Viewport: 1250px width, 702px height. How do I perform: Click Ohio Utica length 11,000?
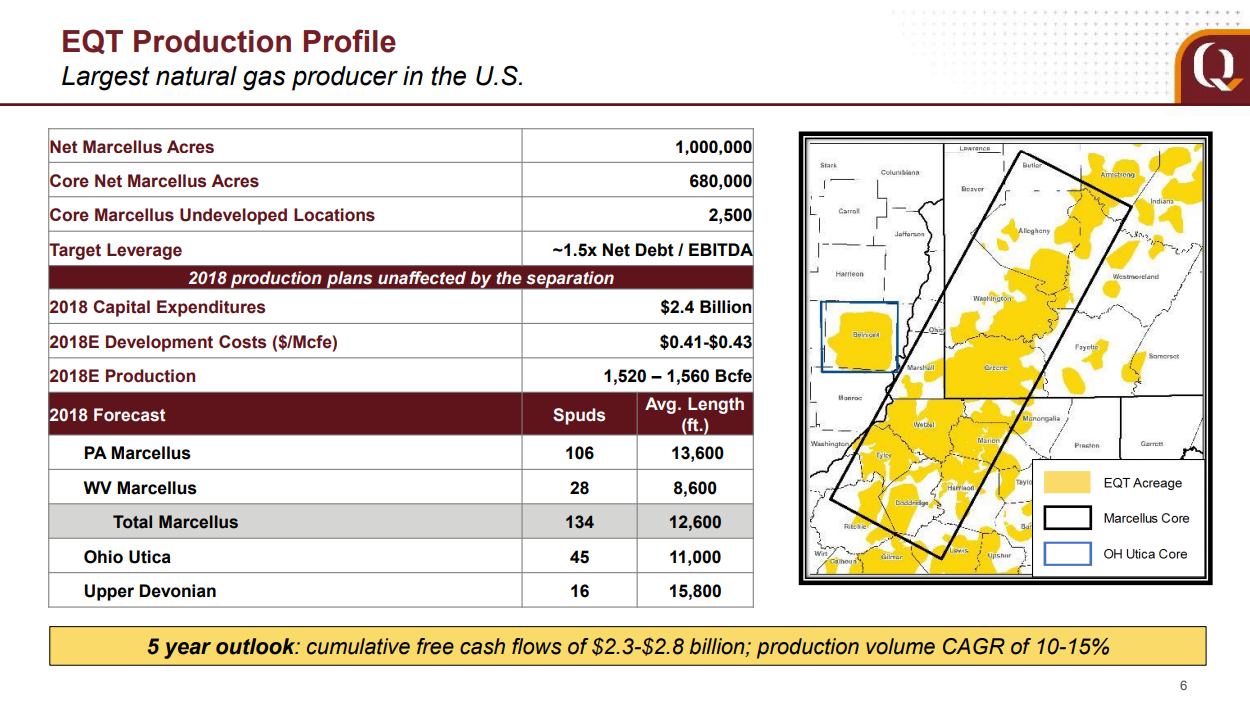695,557
